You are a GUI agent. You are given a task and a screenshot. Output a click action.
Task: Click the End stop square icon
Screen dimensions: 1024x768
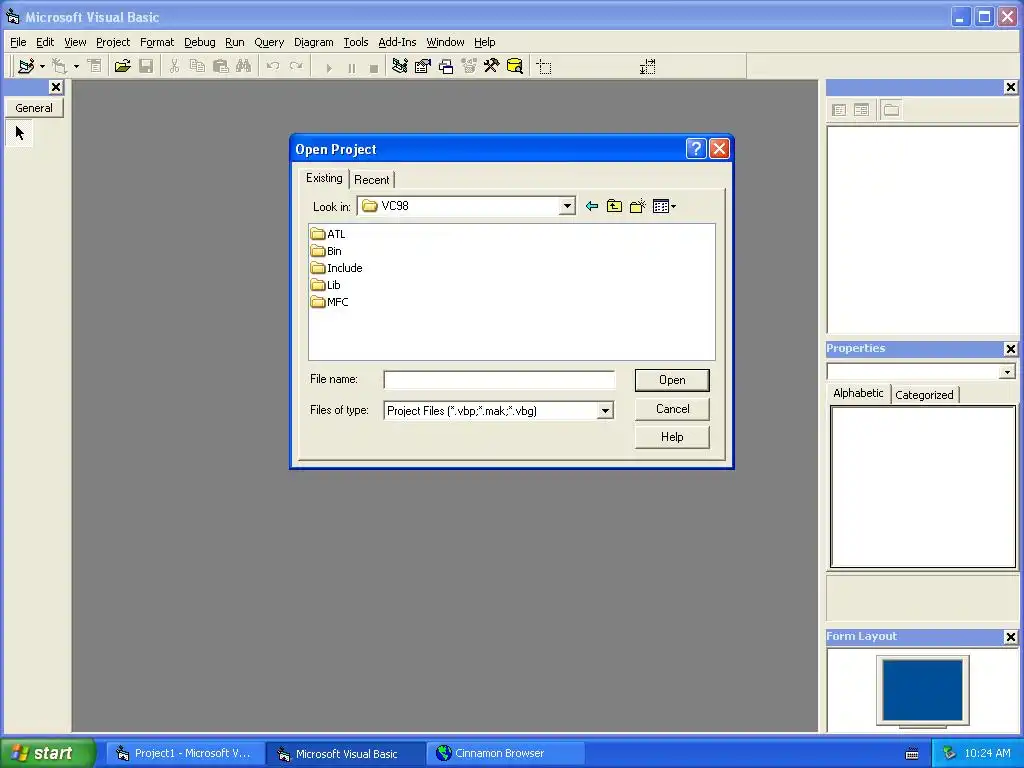coord(374,67)
